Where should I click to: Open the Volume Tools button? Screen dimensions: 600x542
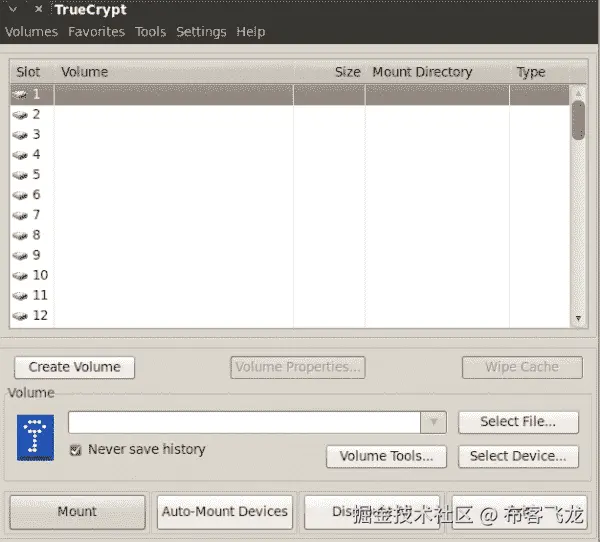386,456
